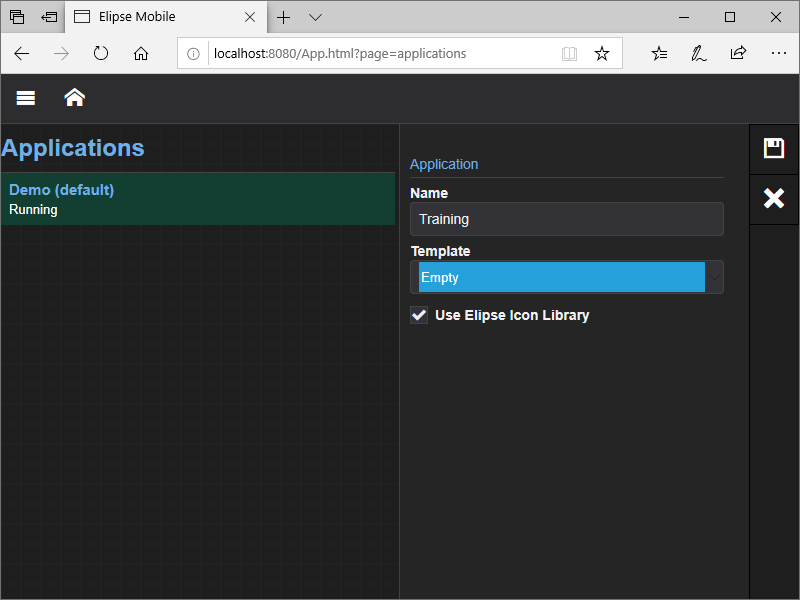Toggle the Use Elipse Icon Library checkbox
The height and width of the screenshot is (600, 800).
coord(419,315)
